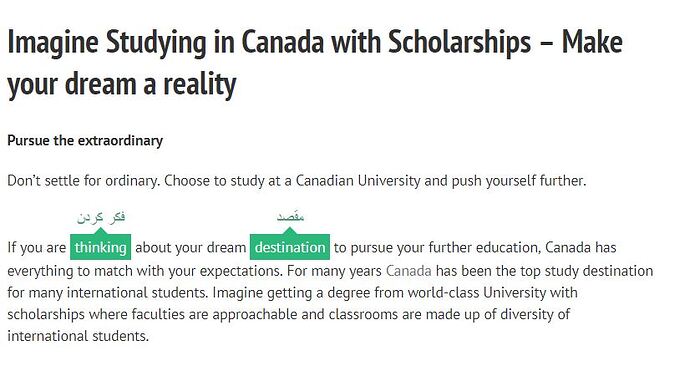The height and width of the screenshot is (370, 690).
Task: Click the words "Canadian University" in the paragraph
Action: 358,180
